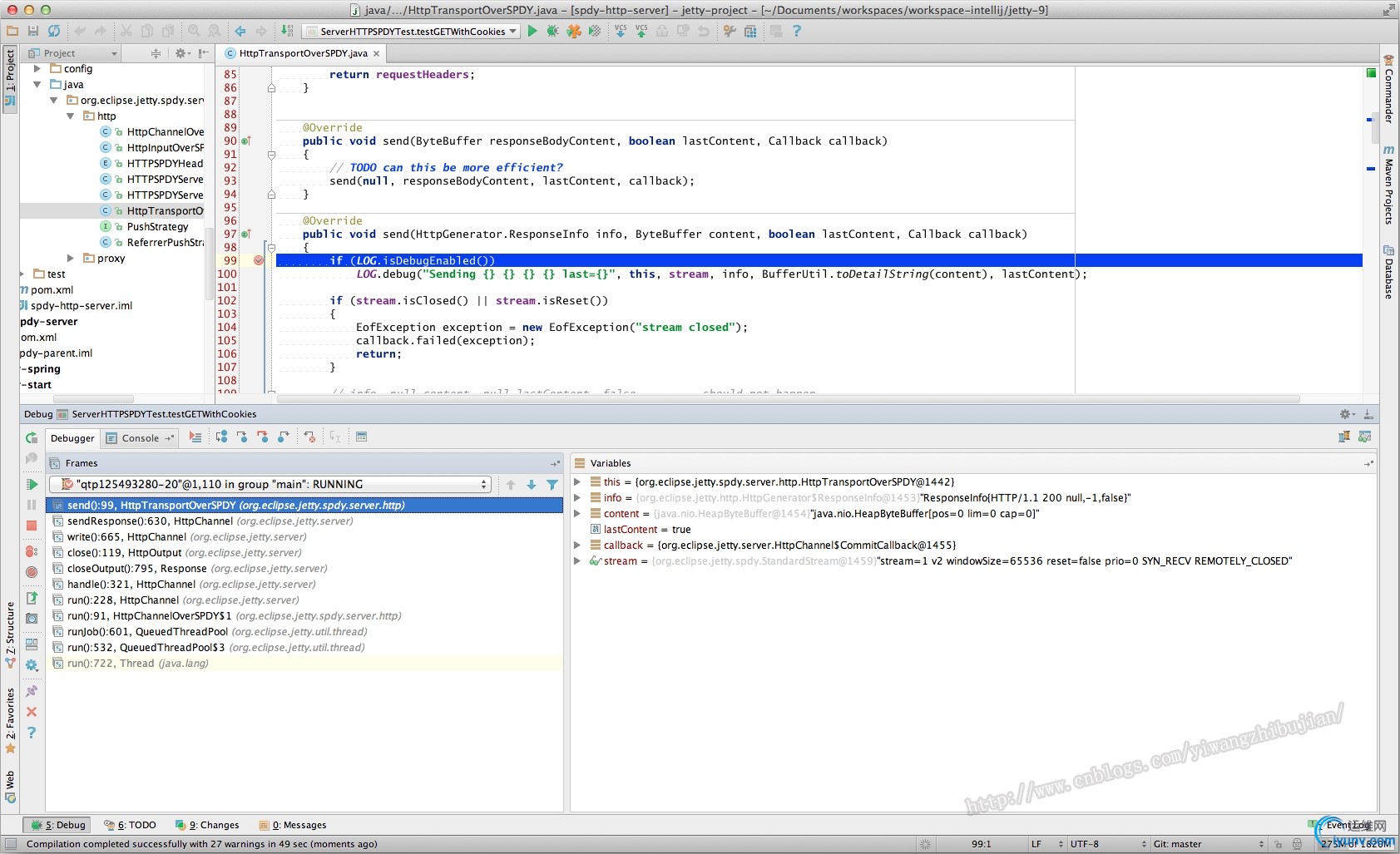The image size is (1400, 854).
Task: Click the Evaluate Expression icon
Action: pos(361,437)
